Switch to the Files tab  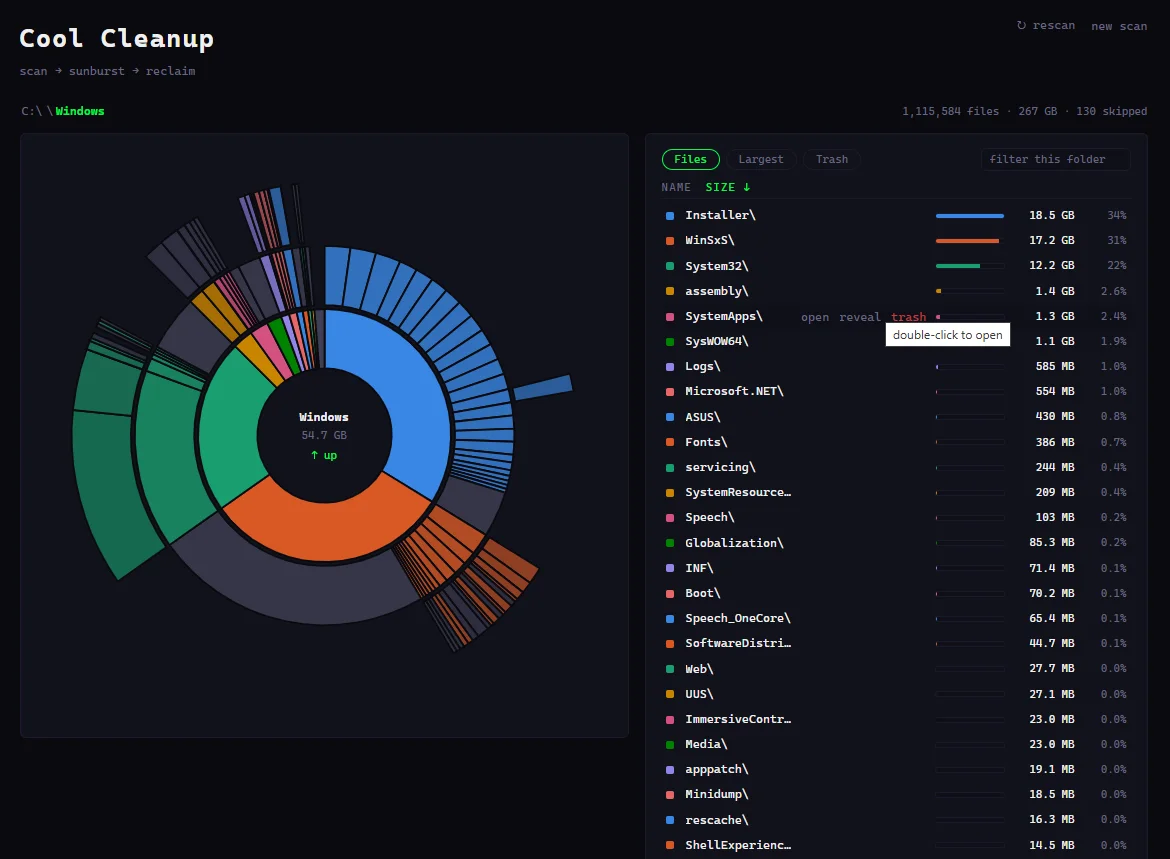[x=690, y=159]
